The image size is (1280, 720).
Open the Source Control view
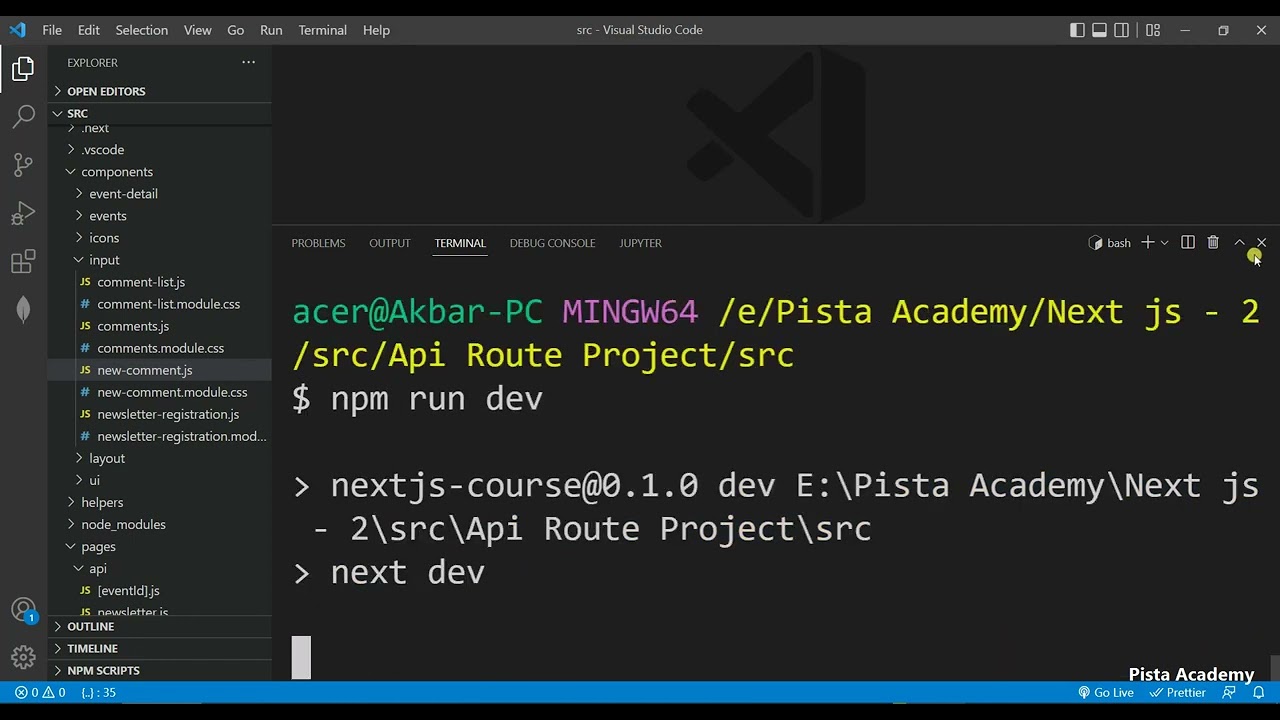23,165
